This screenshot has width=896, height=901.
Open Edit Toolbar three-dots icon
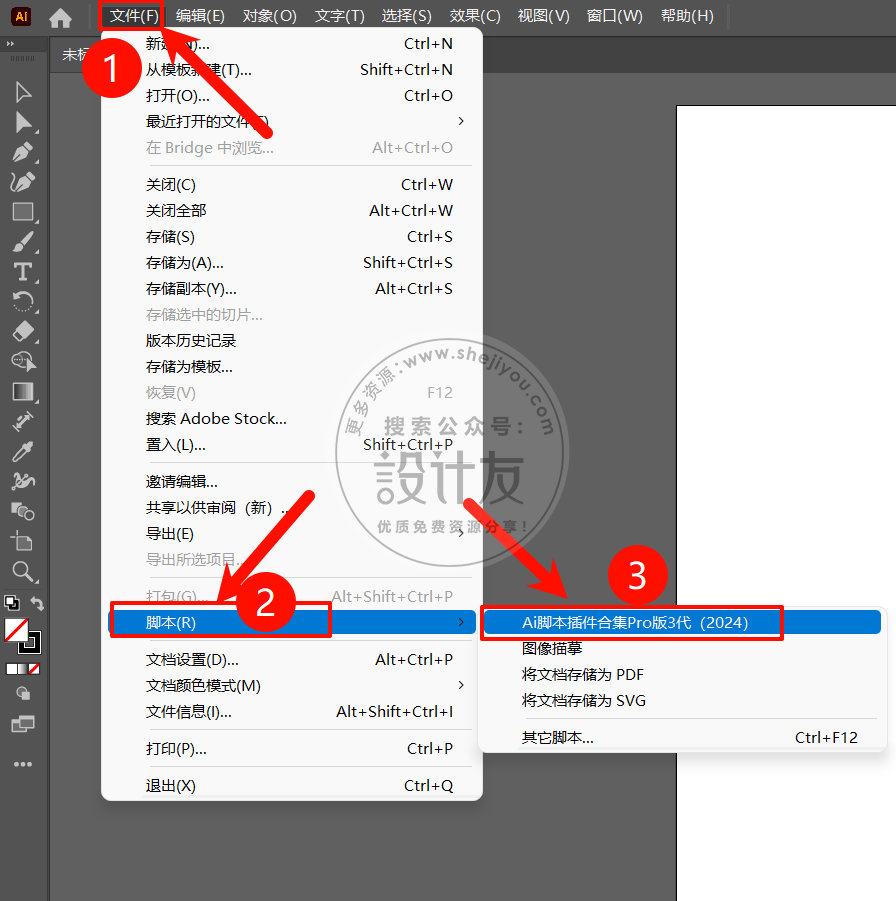(x=23, y=764)
